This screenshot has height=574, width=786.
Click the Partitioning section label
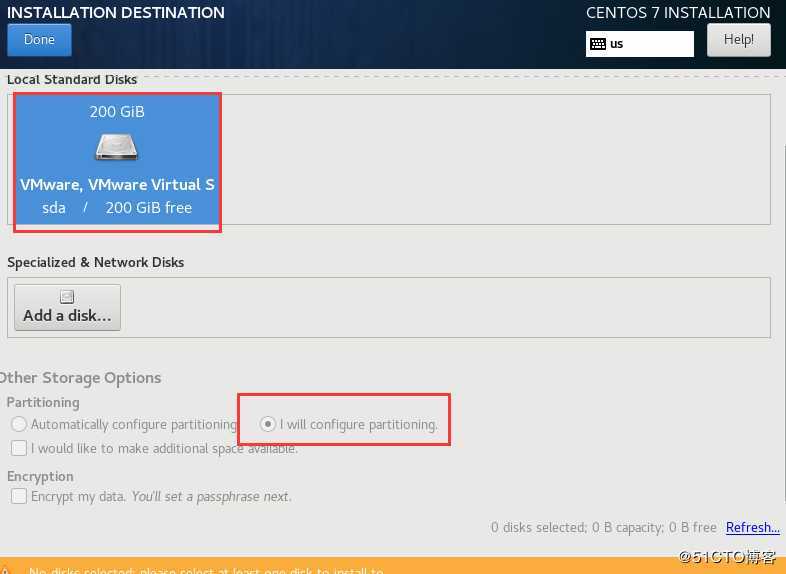click(x=43, y=403)
